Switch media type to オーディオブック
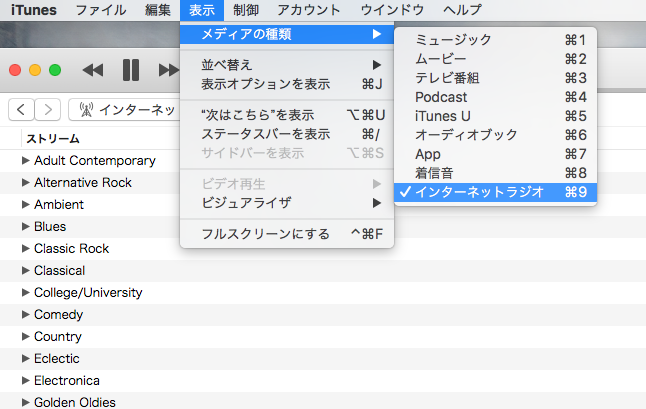 (495, 135)
